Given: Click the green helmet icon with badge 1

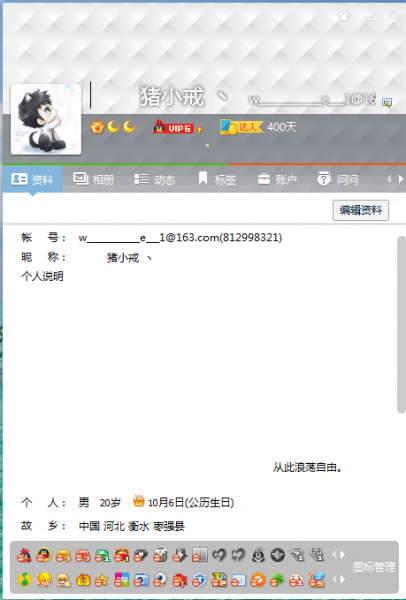Looking at the screenshot, I should [x=102, y=554].
